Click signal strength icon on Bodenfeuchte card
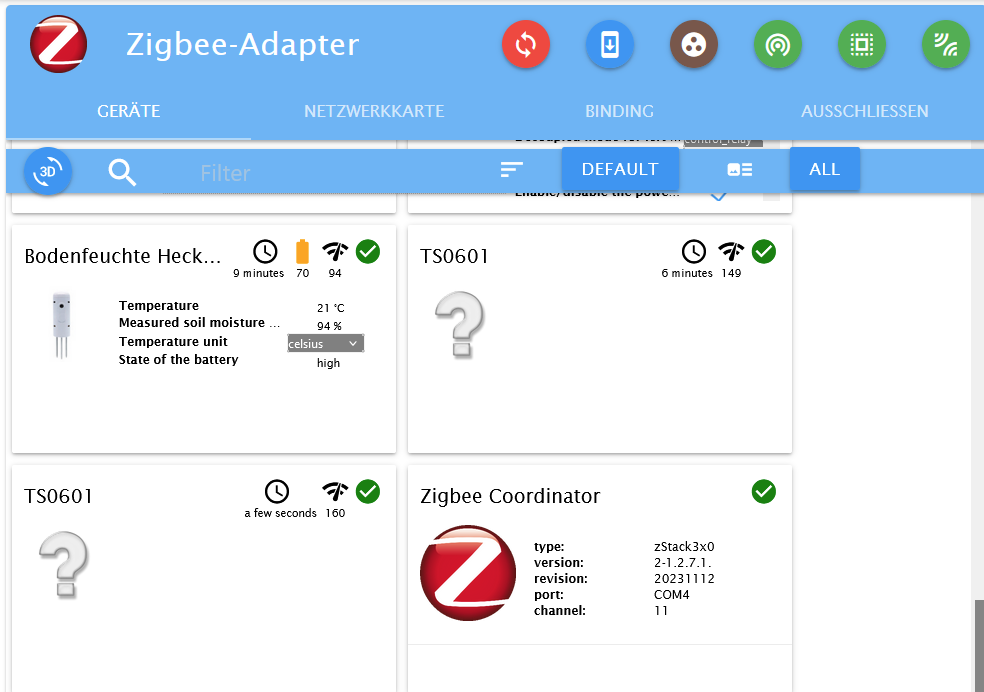This screenshot has width=984, height=692. point(335,252)
